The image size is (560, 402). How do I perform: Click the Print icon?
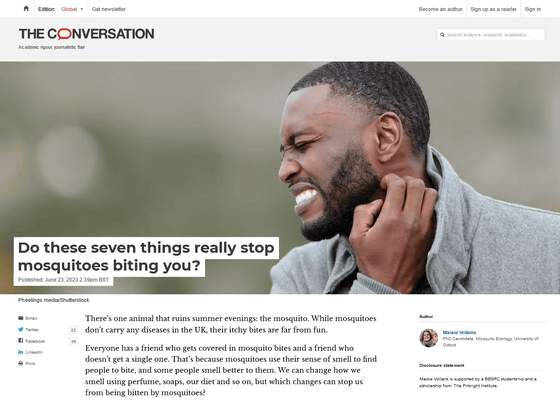point(21,363)
